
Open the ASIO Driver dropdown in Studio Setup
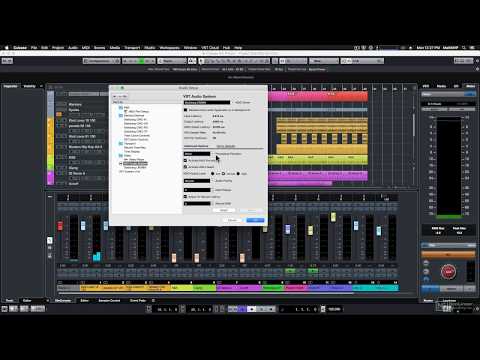click(207, 103)
